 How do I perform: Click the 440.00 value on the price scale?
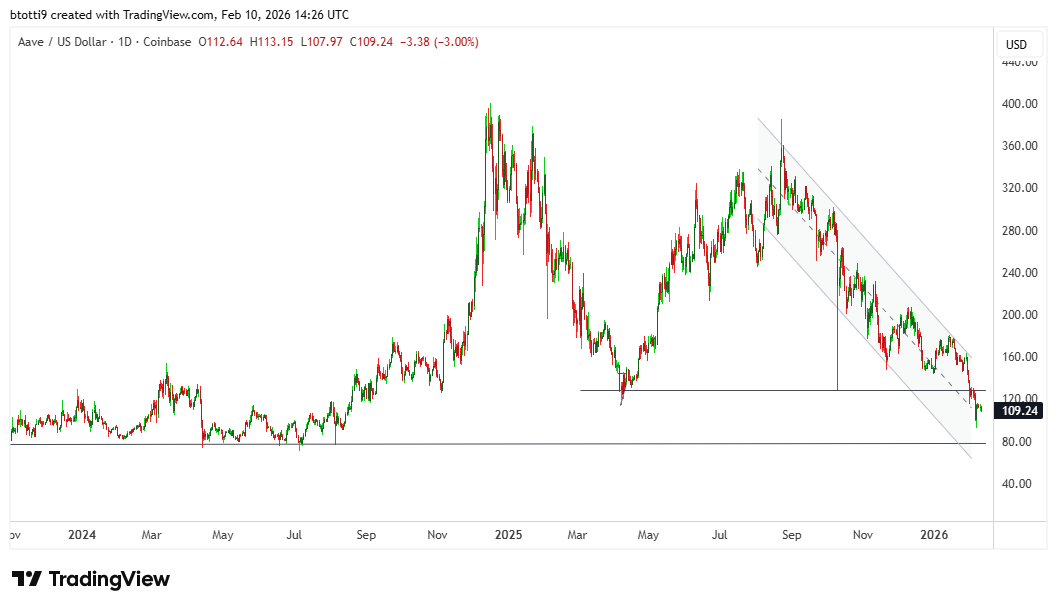click(1020, 62)
